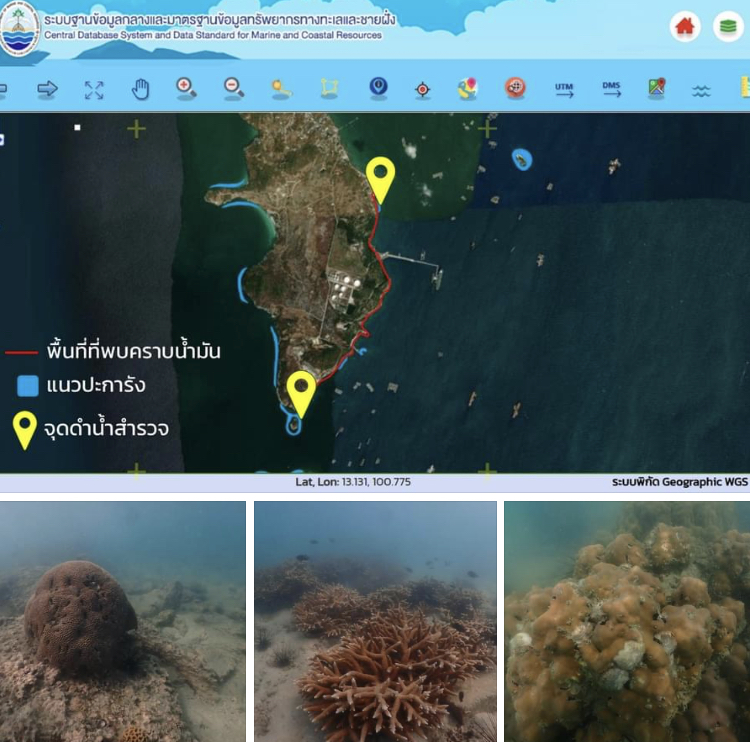Click the blue coral reef legend swatch
The width and height of the screenshot is (750, 742).
pos(28,386)
